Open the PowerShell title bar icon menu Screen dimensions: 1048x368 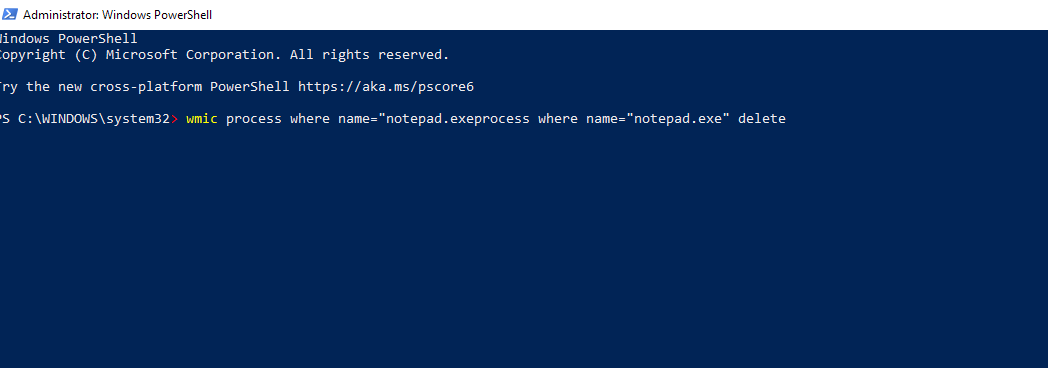(x=9, y=14)
